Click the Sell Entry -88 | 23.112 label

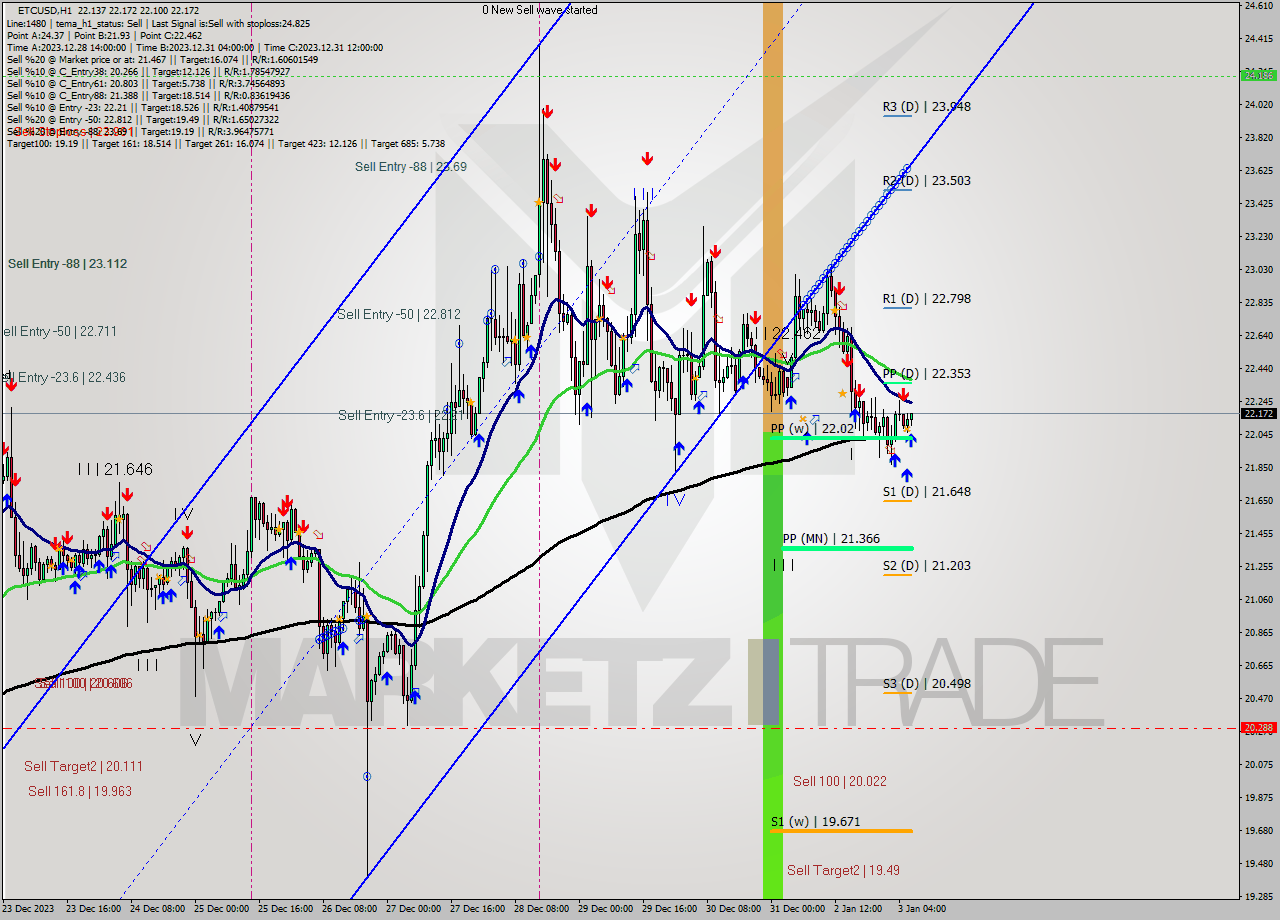point(67,264)
